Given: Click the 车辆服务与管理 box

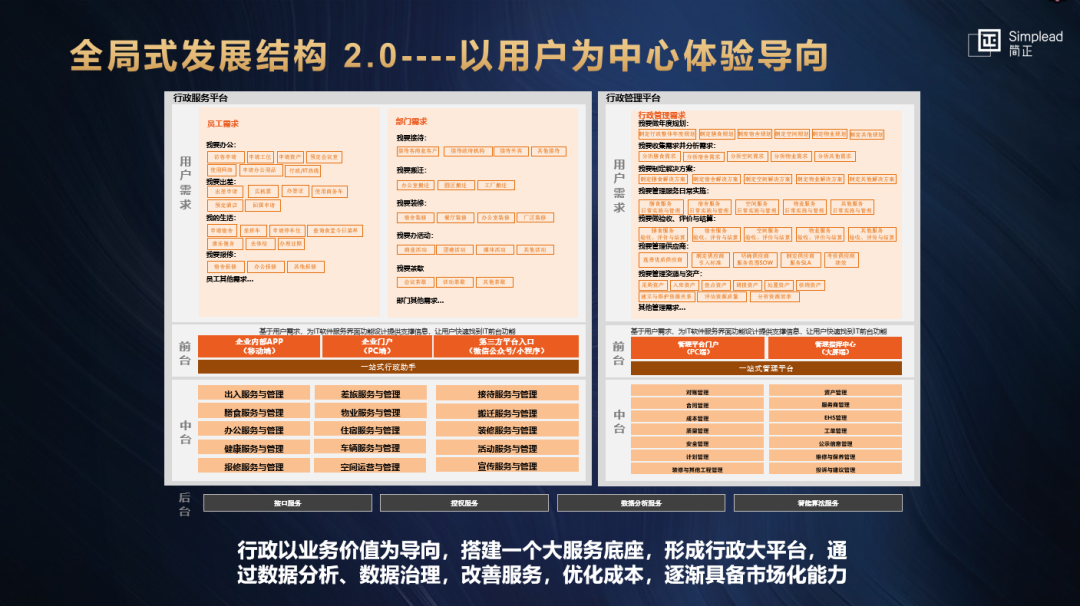Looking at the screenshot, I should pyautogui.click(x=371, y=448).
